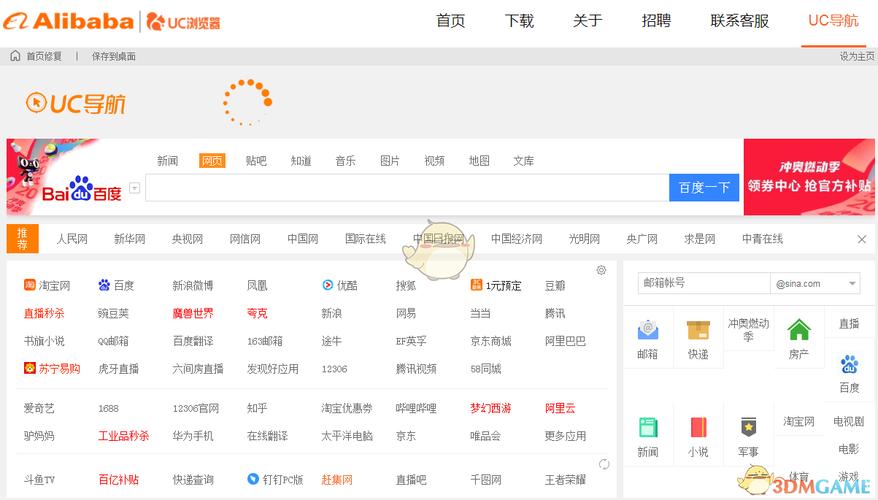Click the 苏宁易购 icon link

tap(52, 368)
